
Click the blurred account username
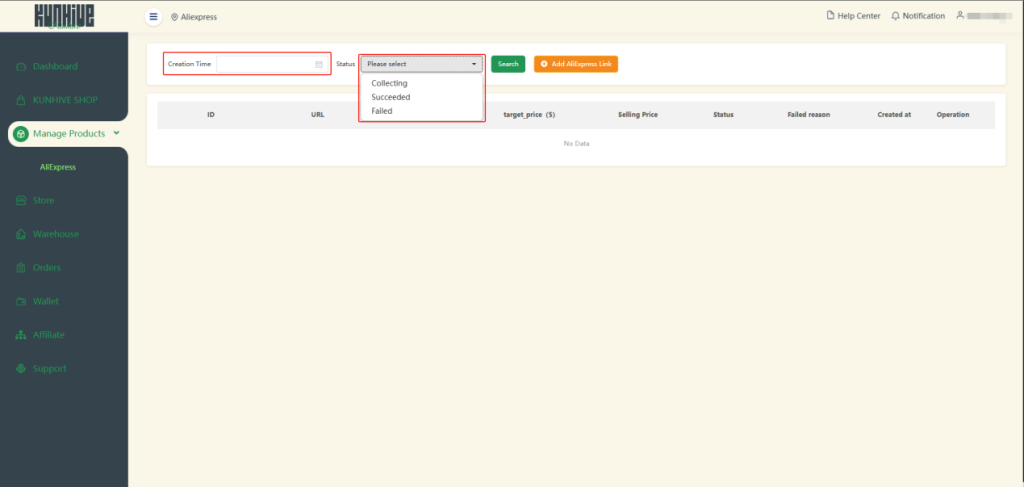click(x=990, y=16)
